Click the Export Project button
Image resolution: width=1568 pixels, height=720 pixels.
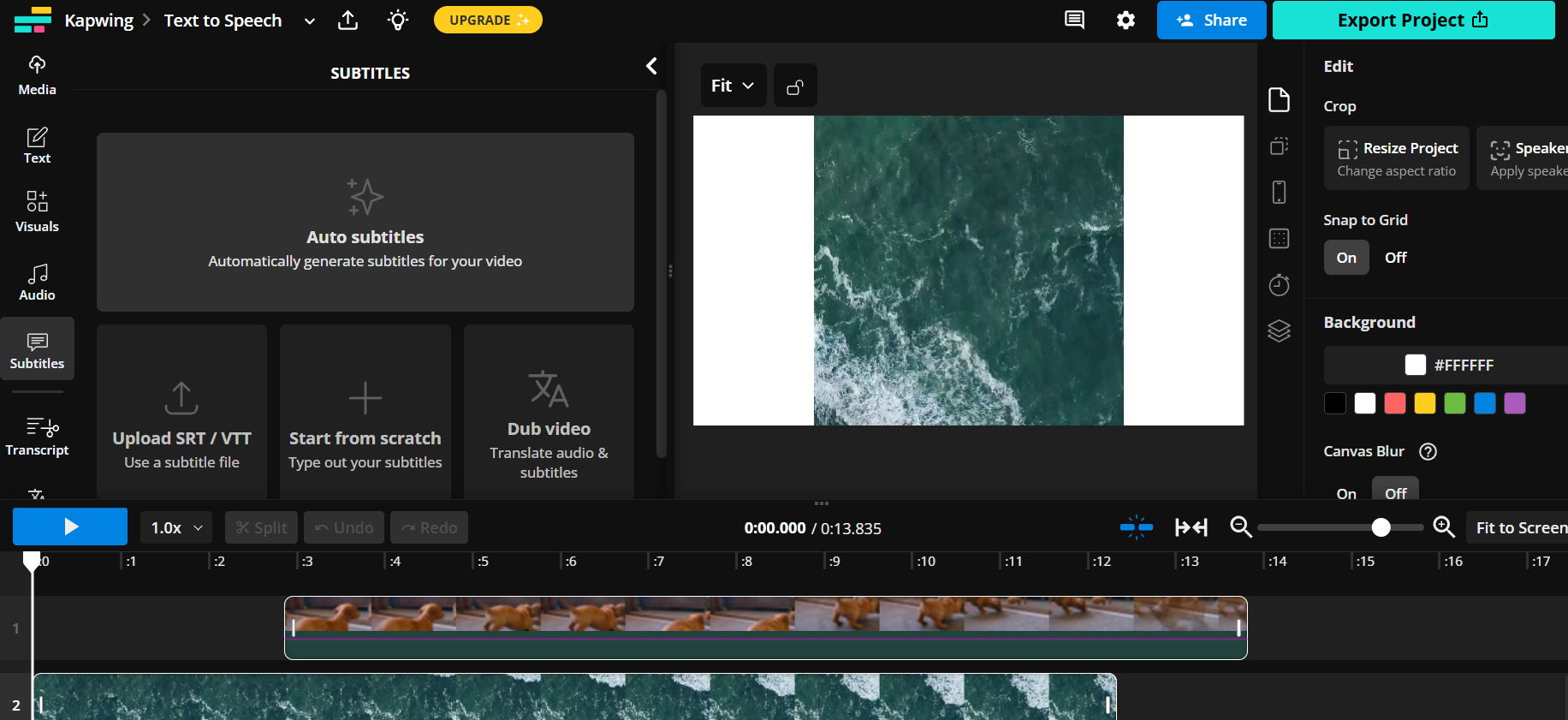click(1413, 20)
